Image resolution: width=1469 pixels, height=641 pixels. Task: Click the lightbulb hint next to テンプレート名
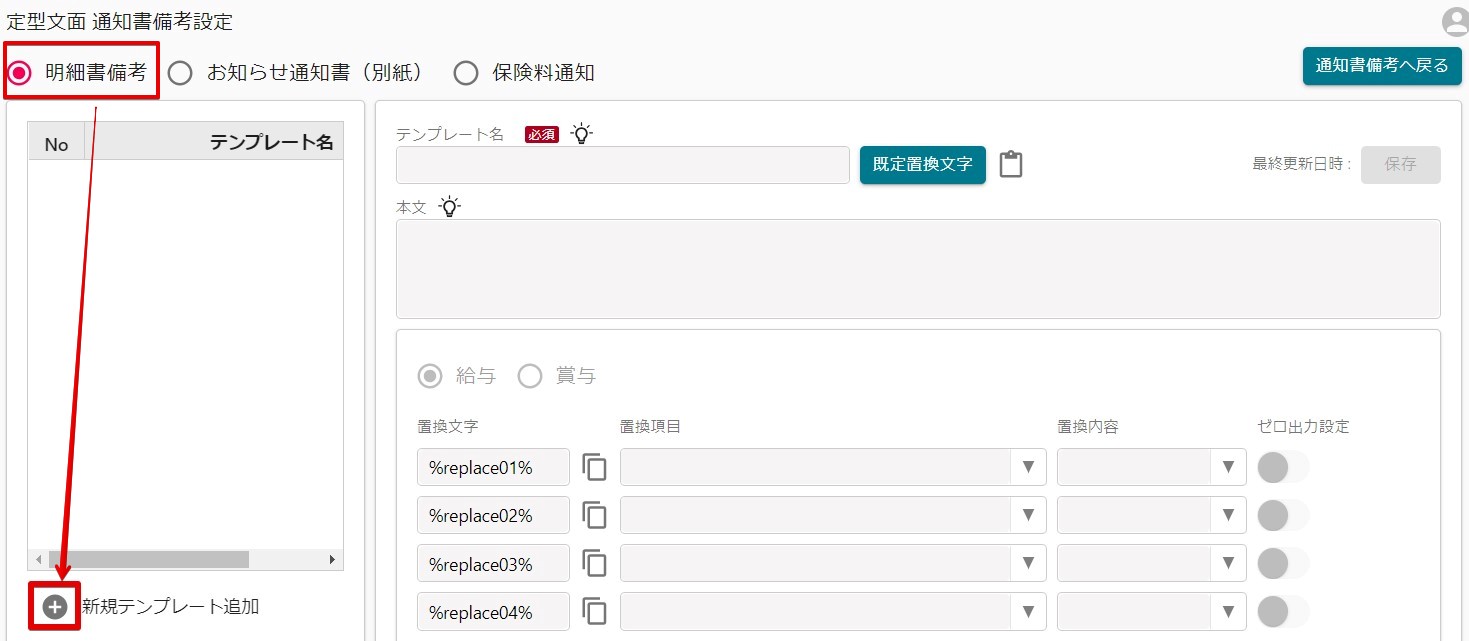(581, 133)
